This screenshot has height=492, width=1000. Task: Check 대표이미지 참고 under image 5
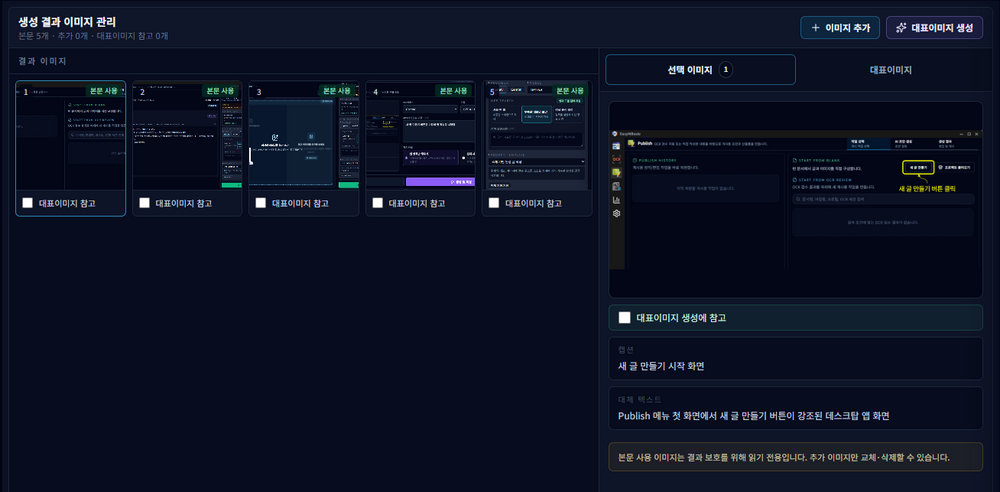click(x=494, y=203)
